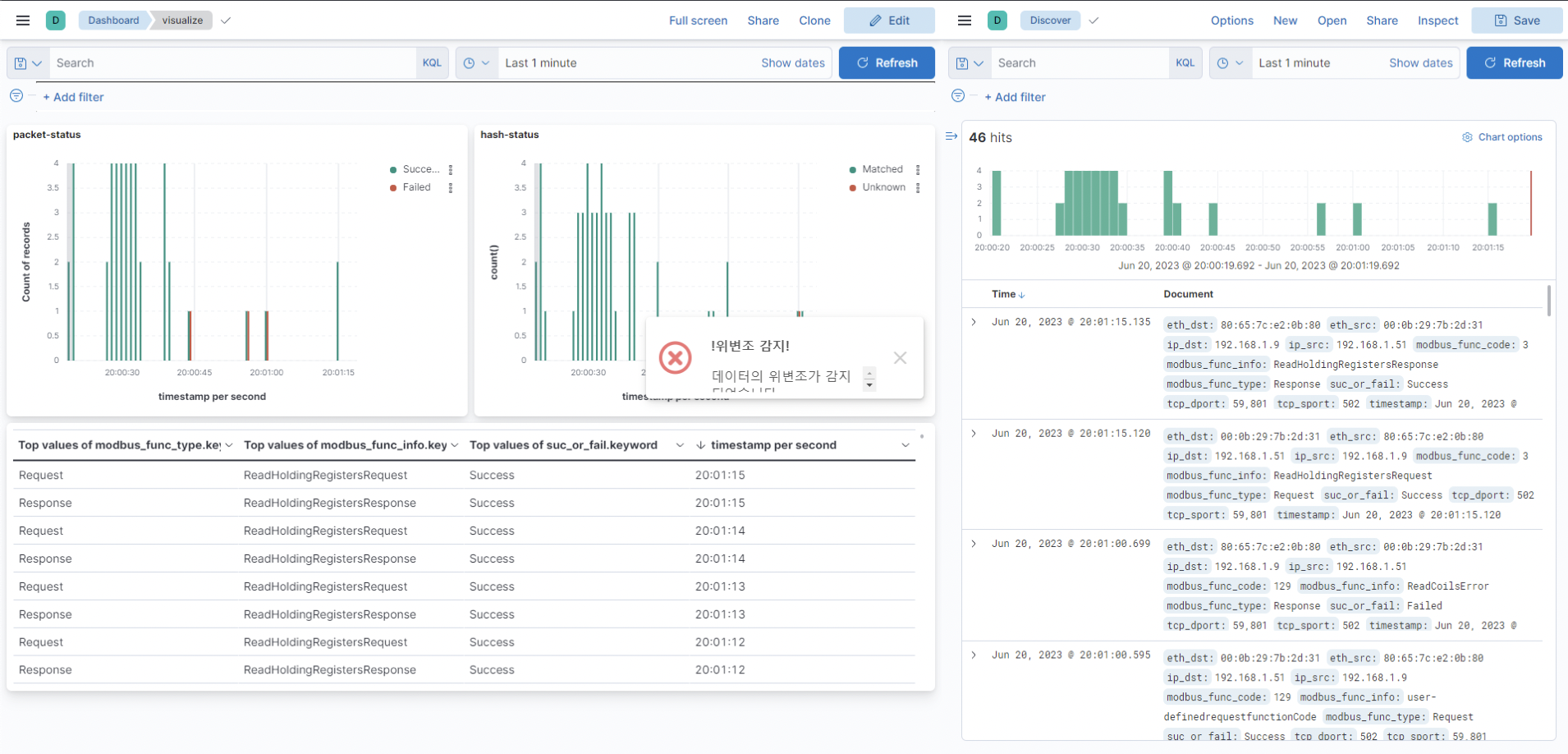Select the Dashboard breadcrumb
The height and width of the screenshot is (754, 1568).
[x=114, y=20]
